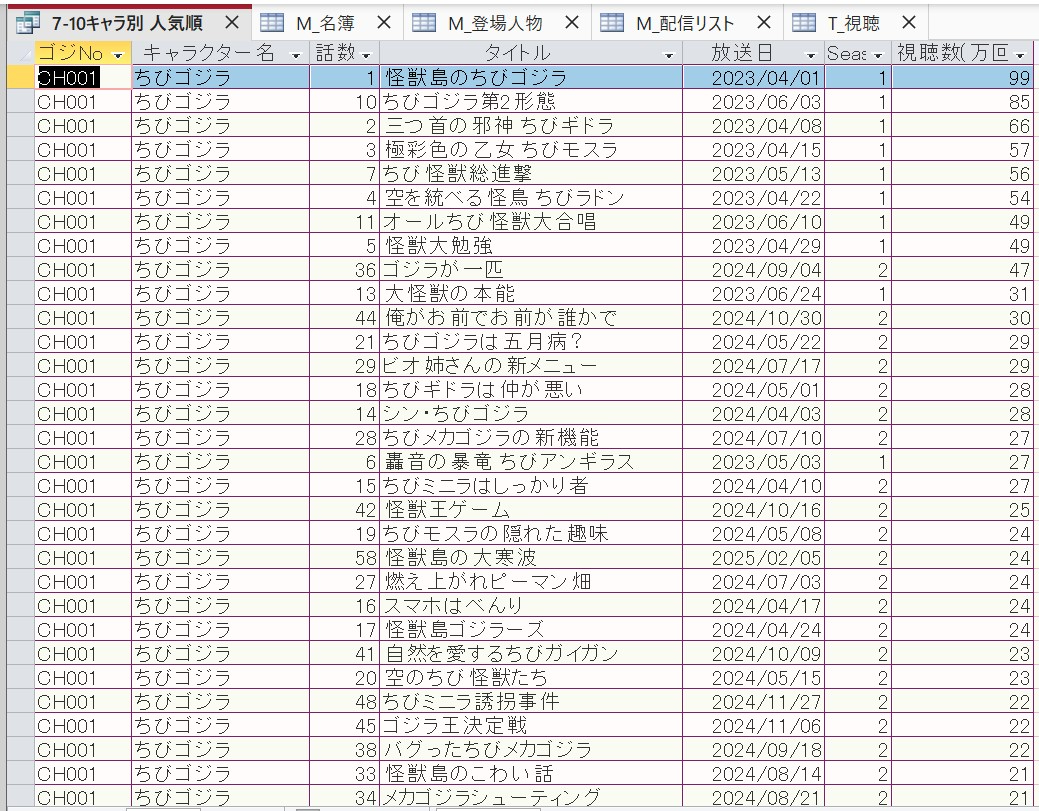Click the title cell 怪獣島のこわい話
This screenshot has width=1039, height=811.
point(531,774)
